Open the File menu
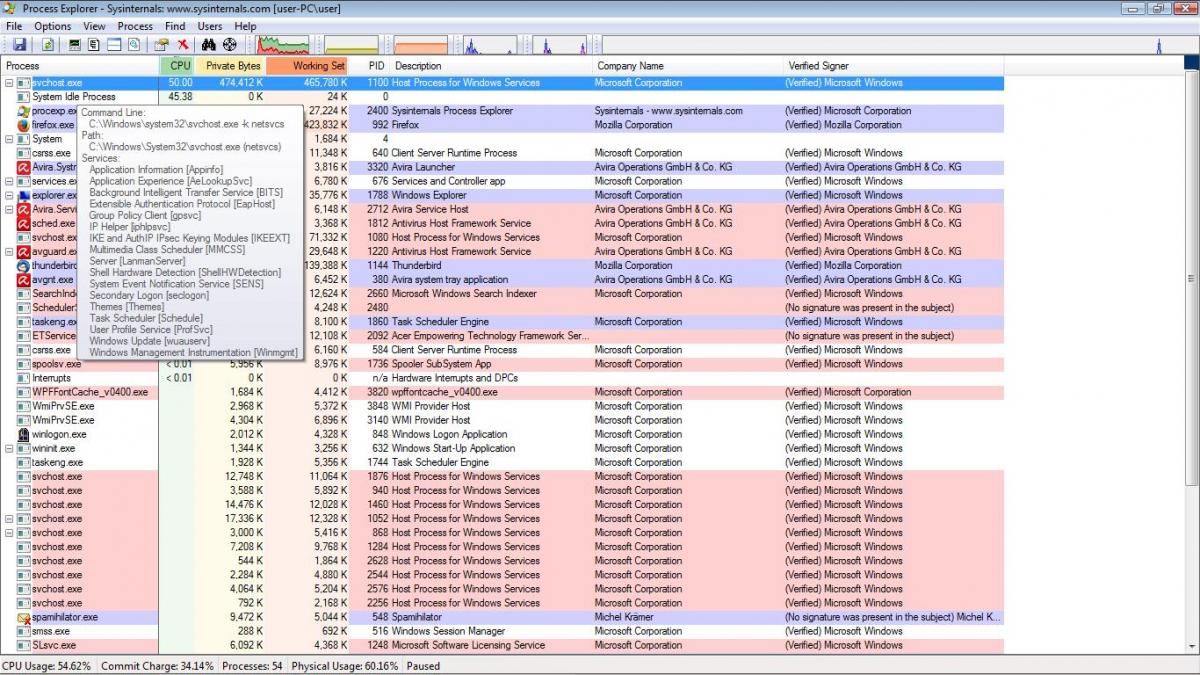This screenshot has width=1200, height=675. click(x=14, y=26)
